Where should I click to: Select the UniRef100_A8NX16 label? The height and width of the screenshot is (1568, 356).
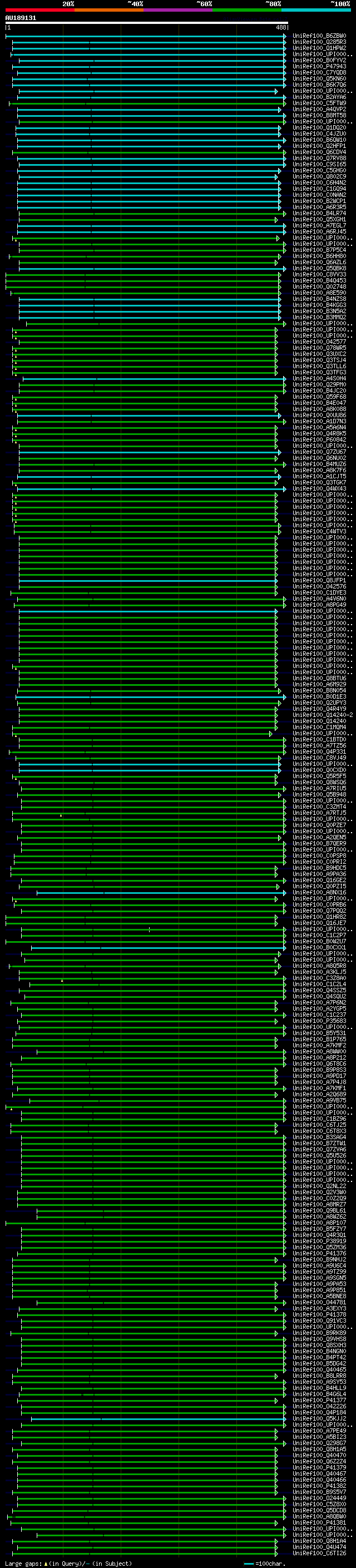pos(319,892)
